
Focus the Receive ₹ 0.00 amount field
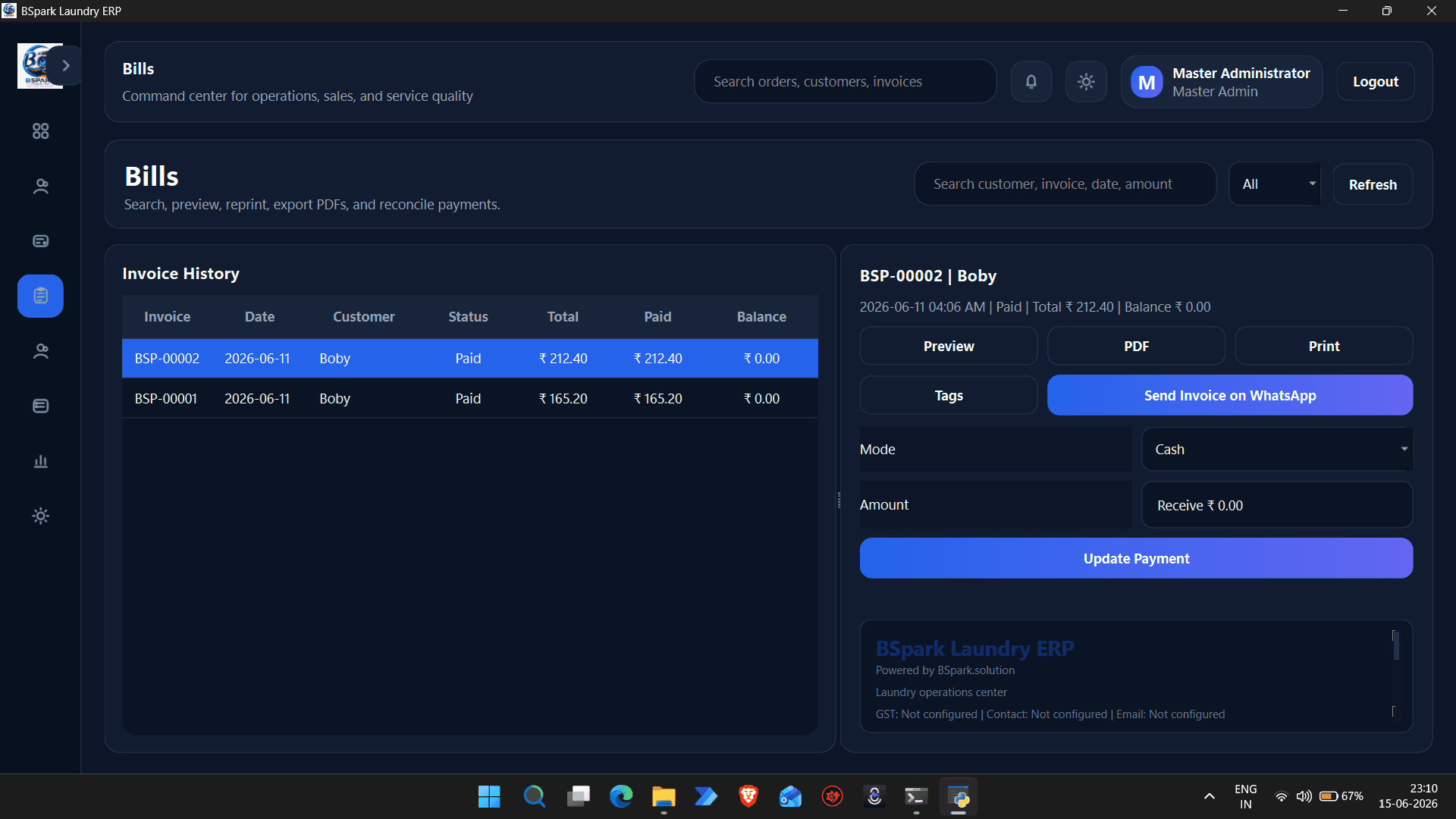(1277, 505)
